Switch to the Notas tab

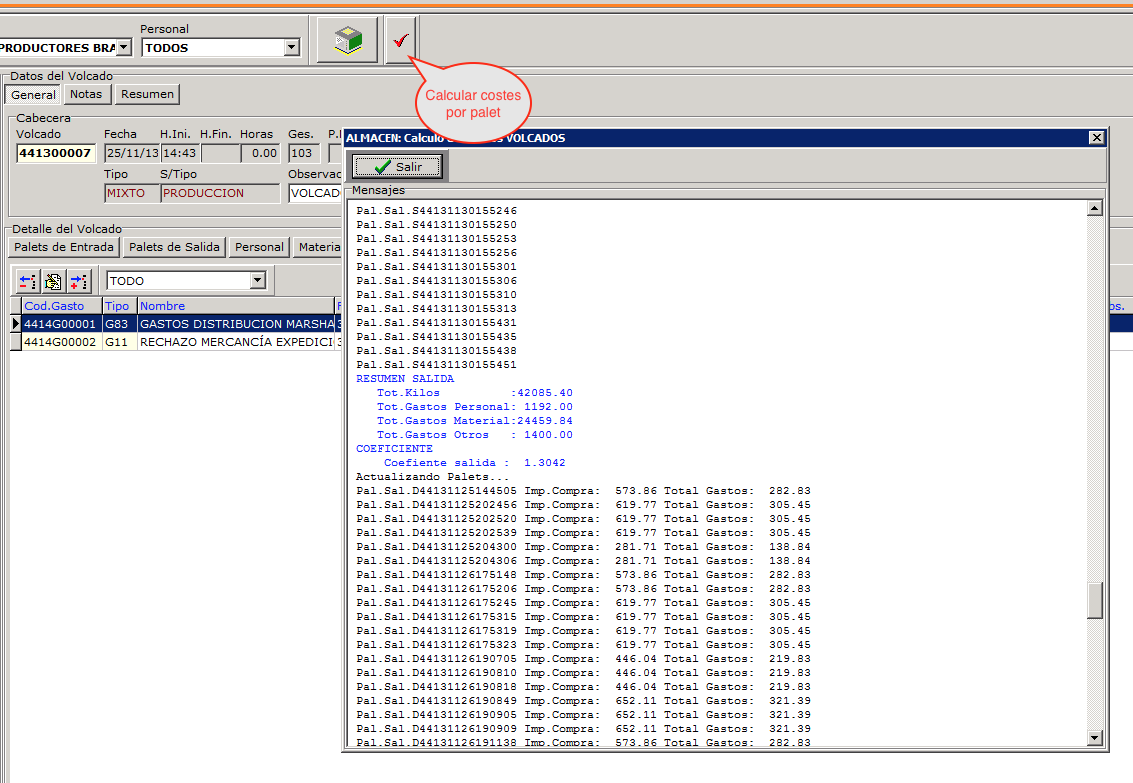click(86, 94)
